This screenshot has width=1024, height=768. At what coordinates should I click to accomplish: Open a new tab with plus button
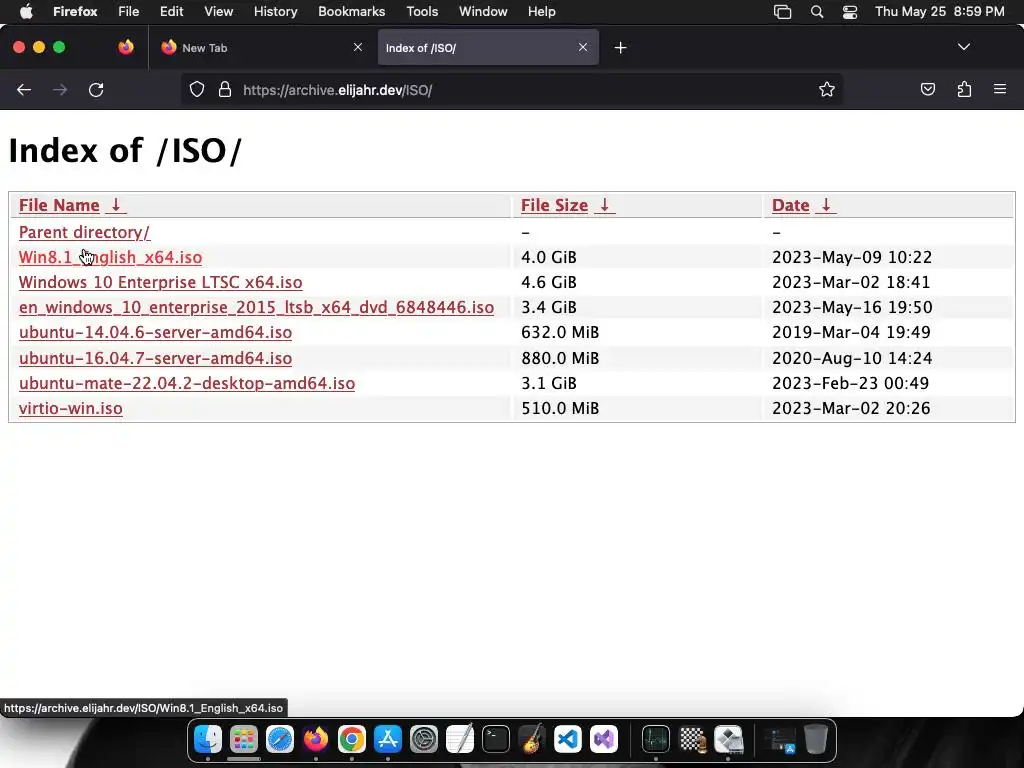click(x=620, y=48)
